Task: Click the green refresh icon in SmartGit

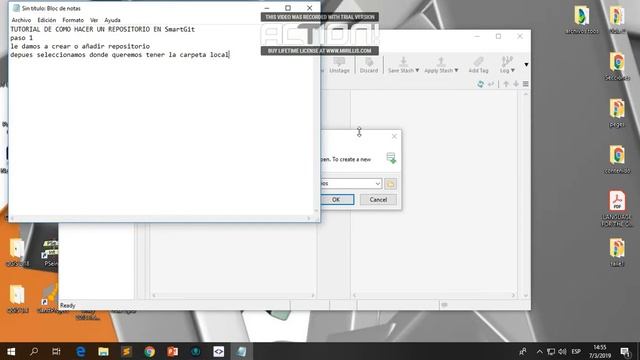Action: pyautogui.click(x=480, y=84)
